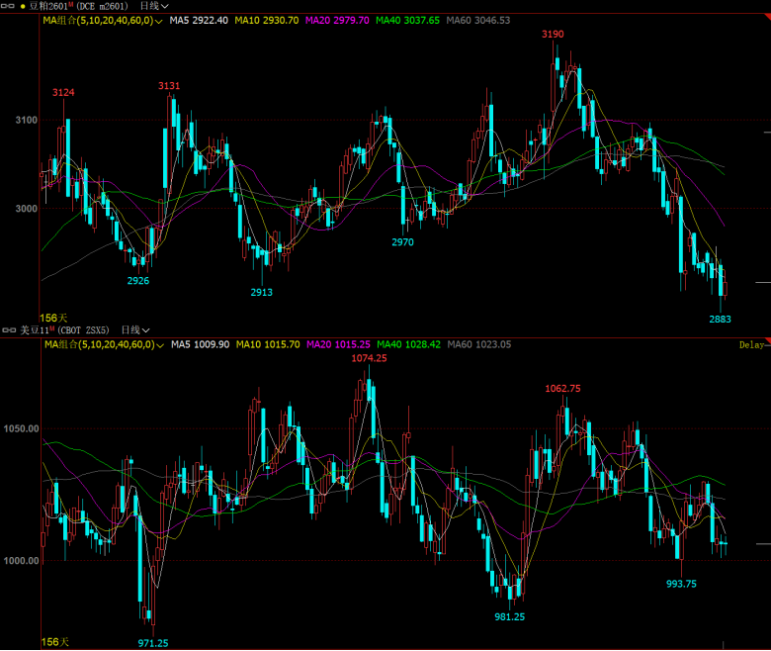Click the 1074.25 peak price label

click(x=369, y=358)
